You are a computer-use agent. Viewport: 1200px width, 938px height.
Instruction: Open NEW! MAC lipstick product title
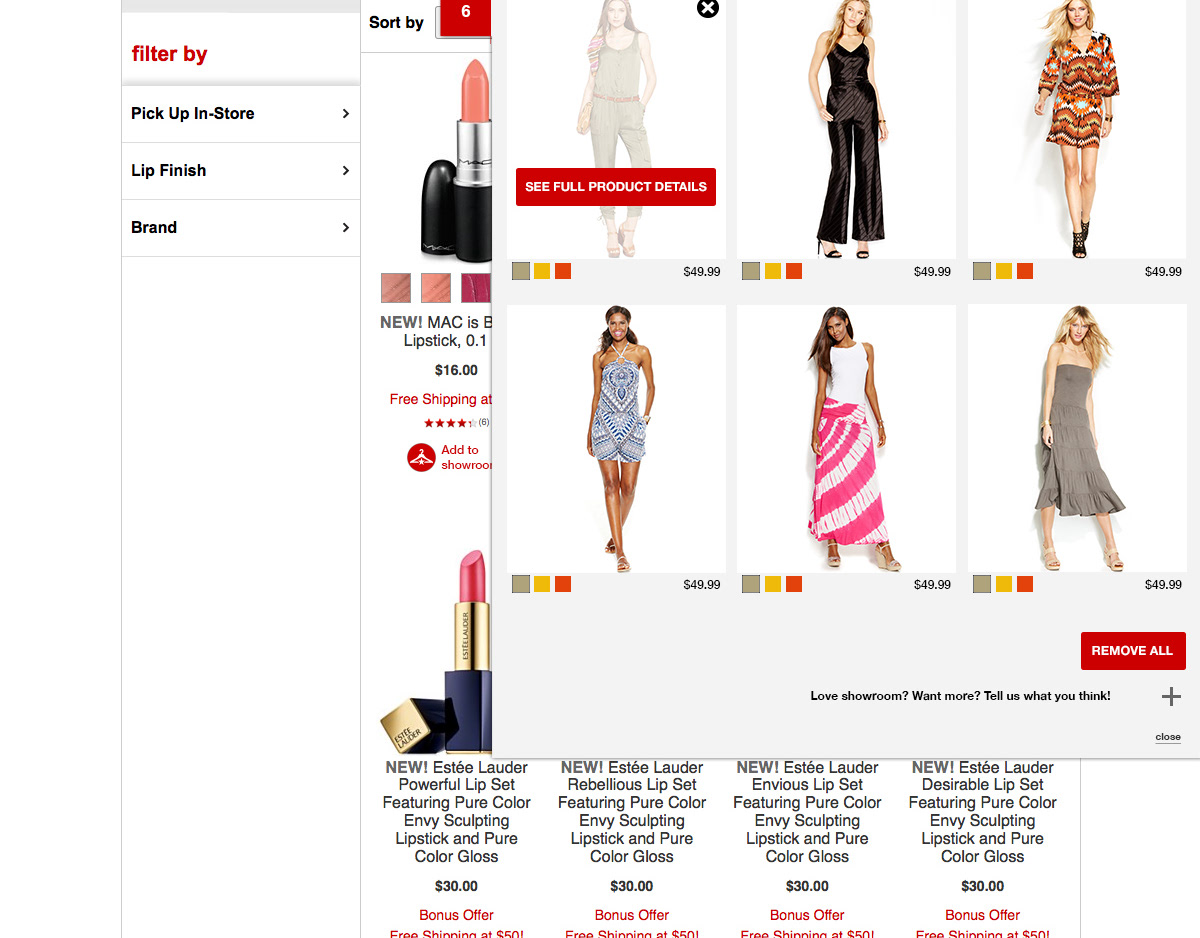(x=437, y=332)
